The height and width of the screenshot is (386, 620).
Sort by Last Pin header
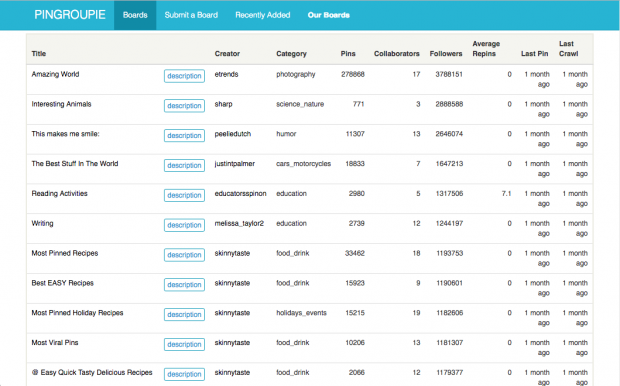(535, 54)
